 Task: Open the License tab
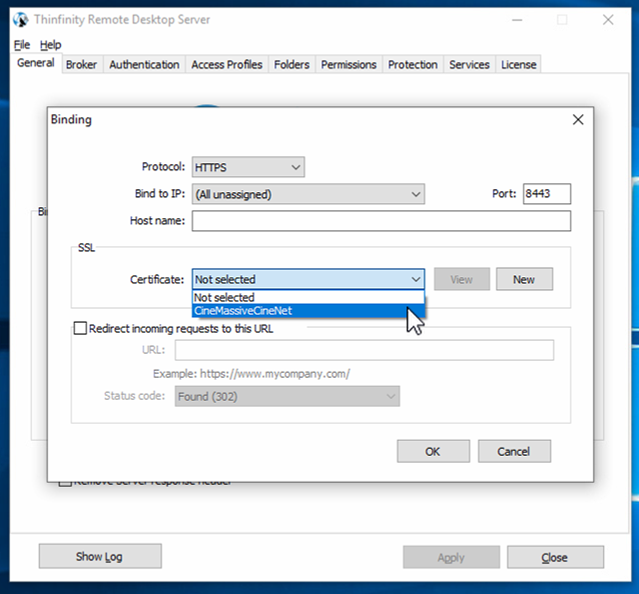[518, 65]
